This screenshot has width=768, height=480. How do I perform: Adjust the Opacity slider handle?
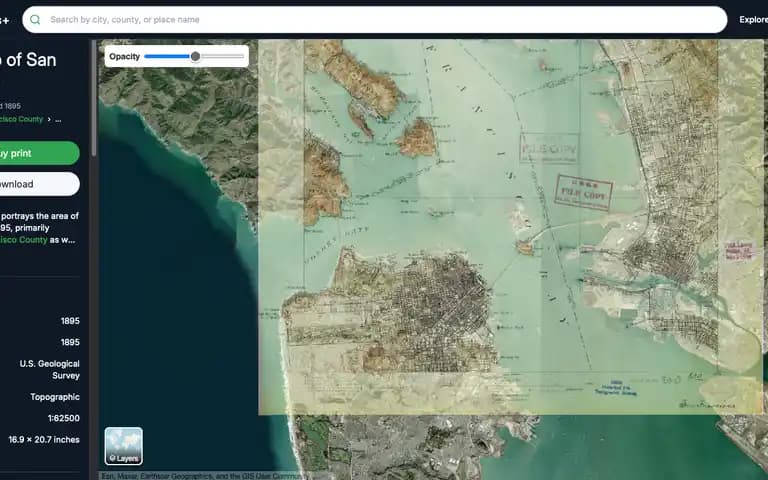click(195, 56)
